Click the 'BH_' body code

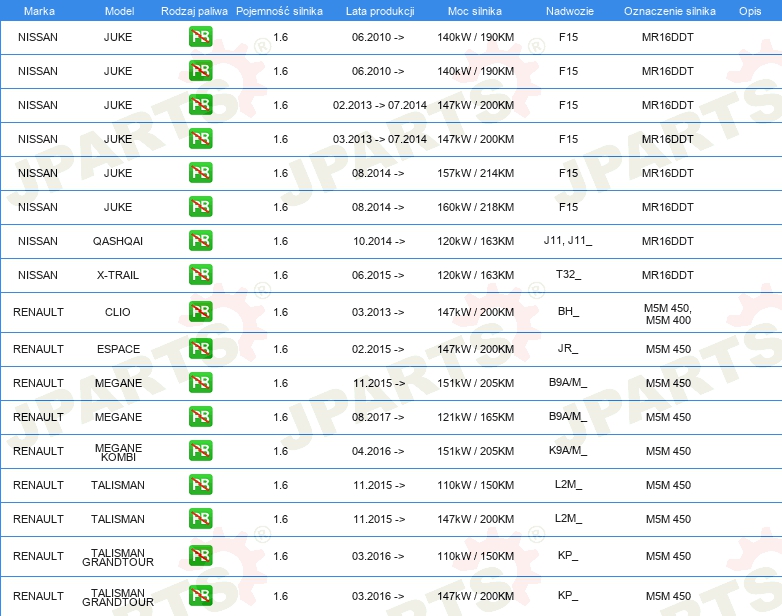(568, 311)
